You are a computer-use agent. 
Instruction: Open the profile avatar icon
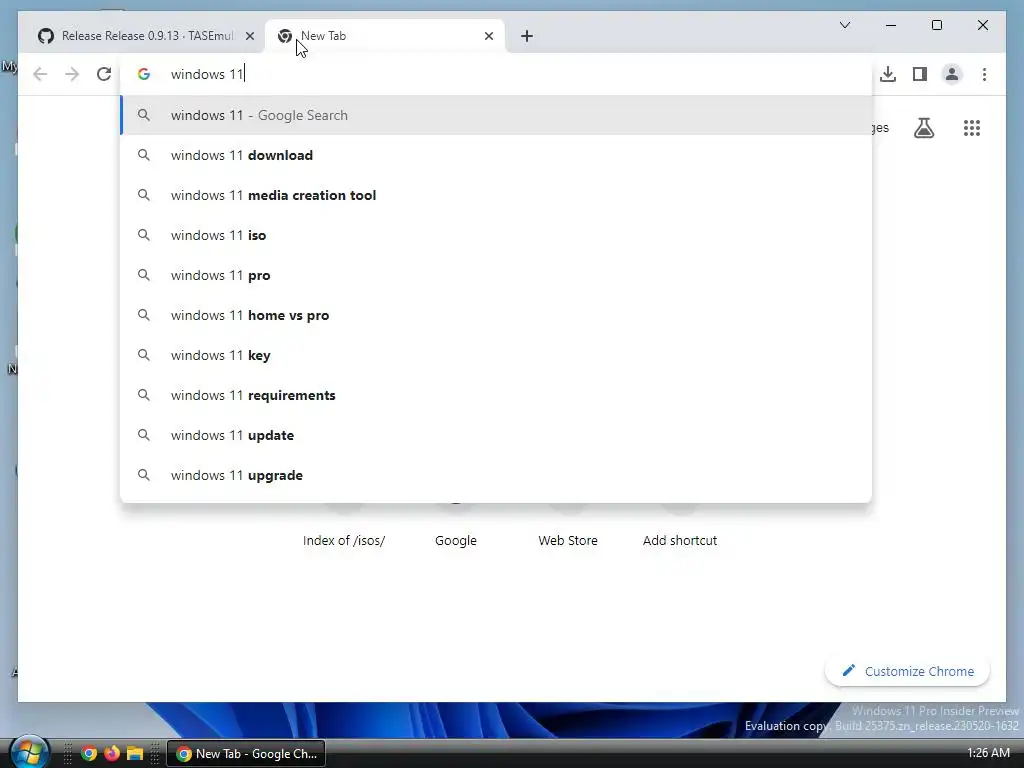pyautogui.click(x=952, y=74)
